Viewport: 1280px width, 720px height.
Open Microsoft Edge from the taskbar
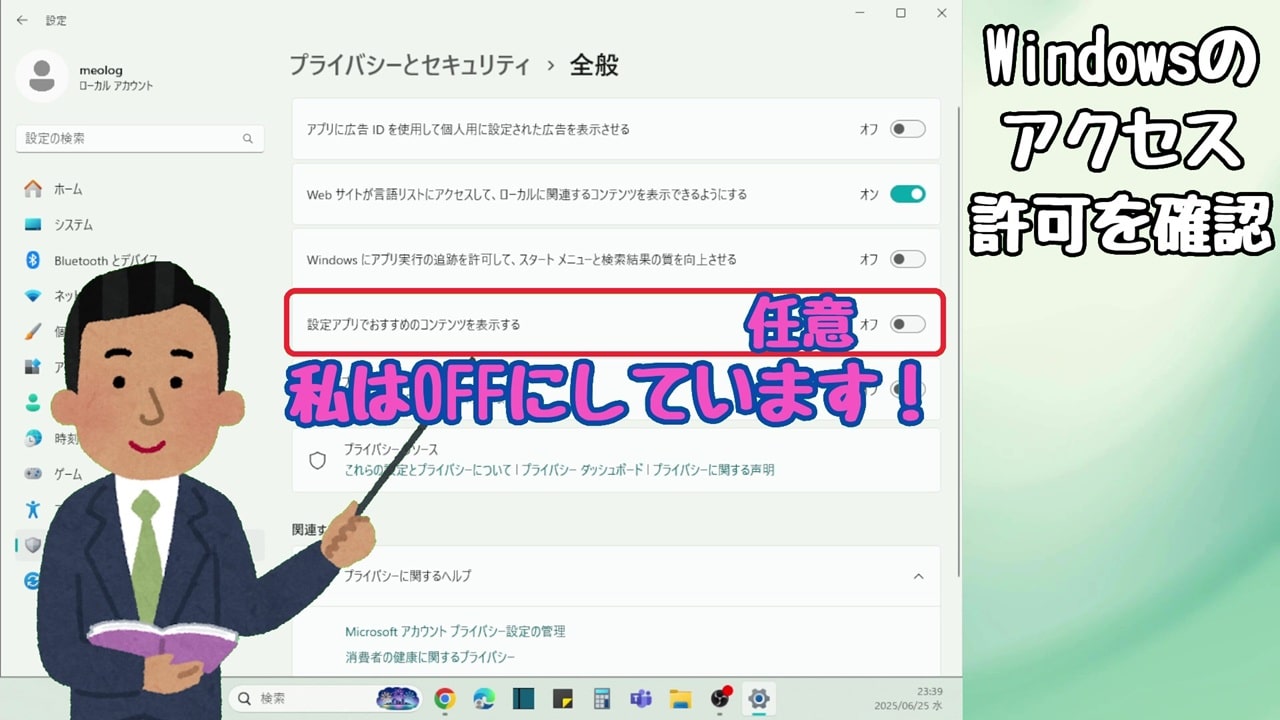click(x=484, y=698)
